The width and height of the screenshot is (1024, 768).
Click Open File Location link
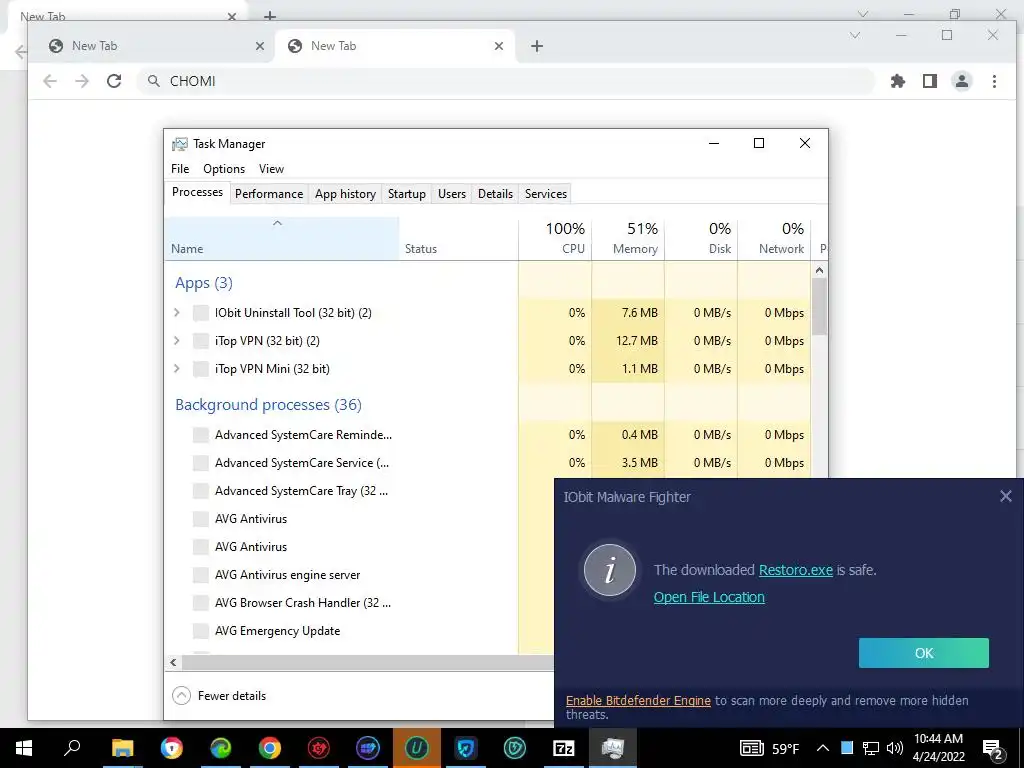click(709, 598)
